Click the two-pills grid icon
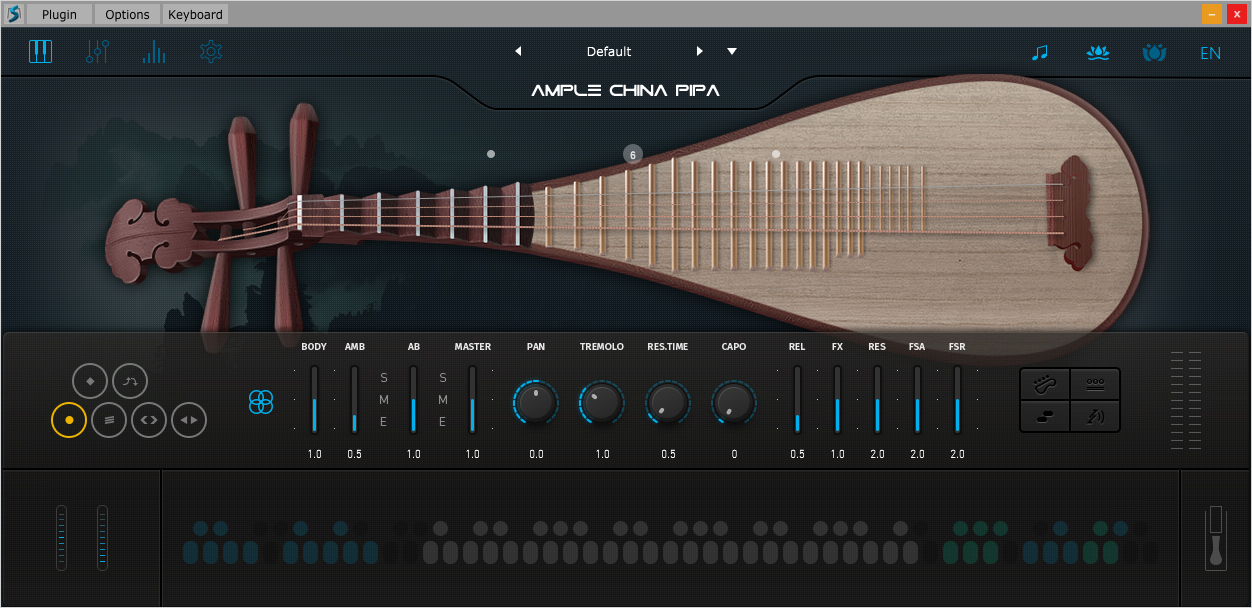This screenshot has width=1252, height=608. click(x=1045, y=416)
